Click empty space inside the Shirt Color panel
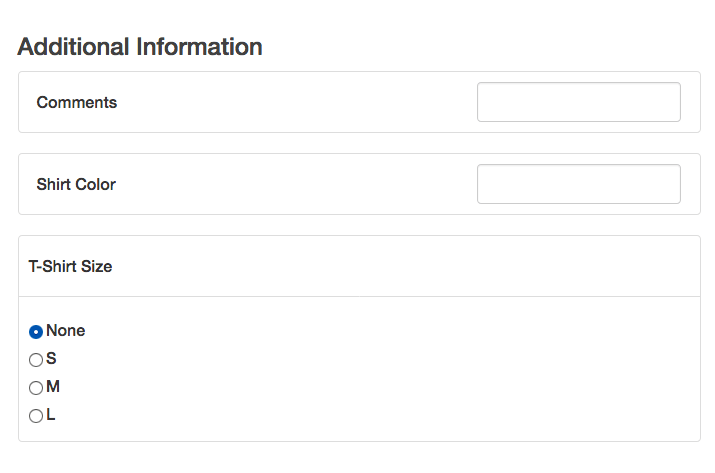This screenshot has height=473, width=715. coord(300,184)
